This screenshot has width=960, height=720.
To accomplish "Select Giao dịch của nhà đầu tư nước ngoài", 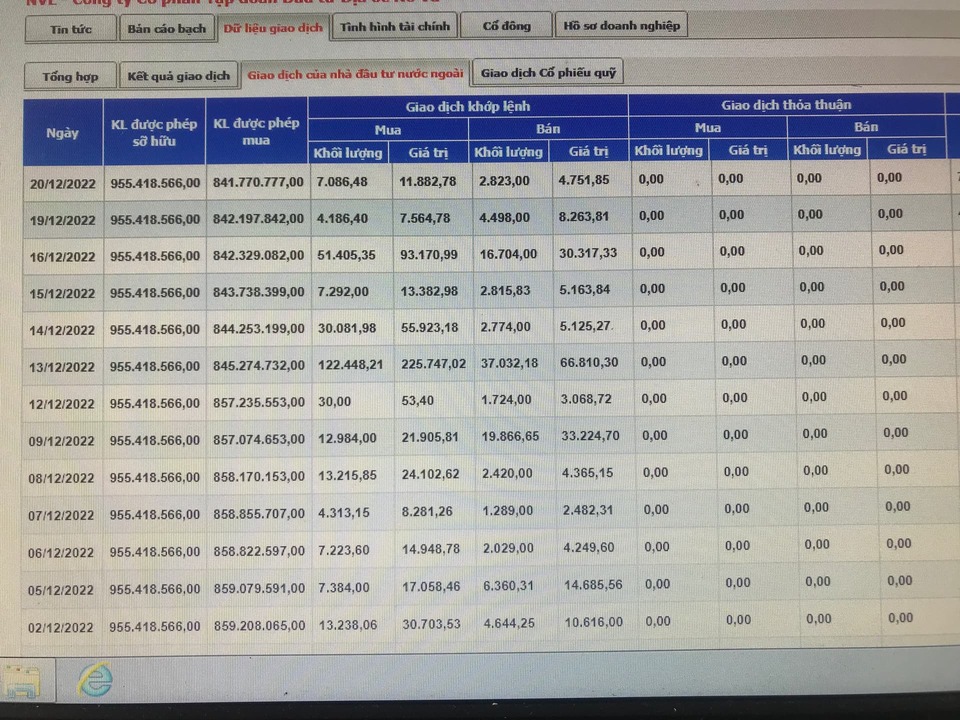I will tap(355, 74).
